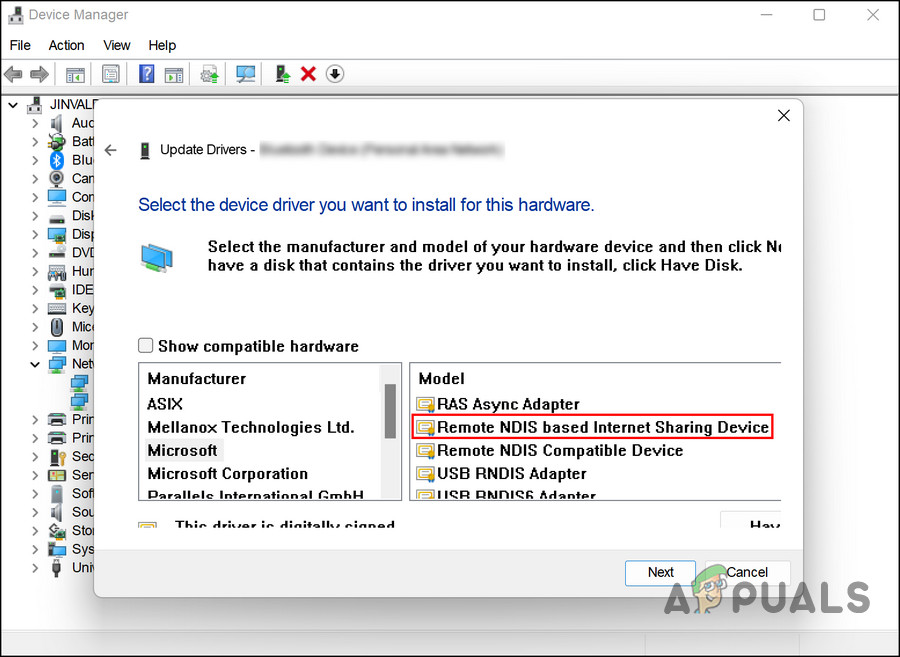Click the Scan for hardware changes icon
The width and height of the screenshot is (900, 657).
pos(245,74)
